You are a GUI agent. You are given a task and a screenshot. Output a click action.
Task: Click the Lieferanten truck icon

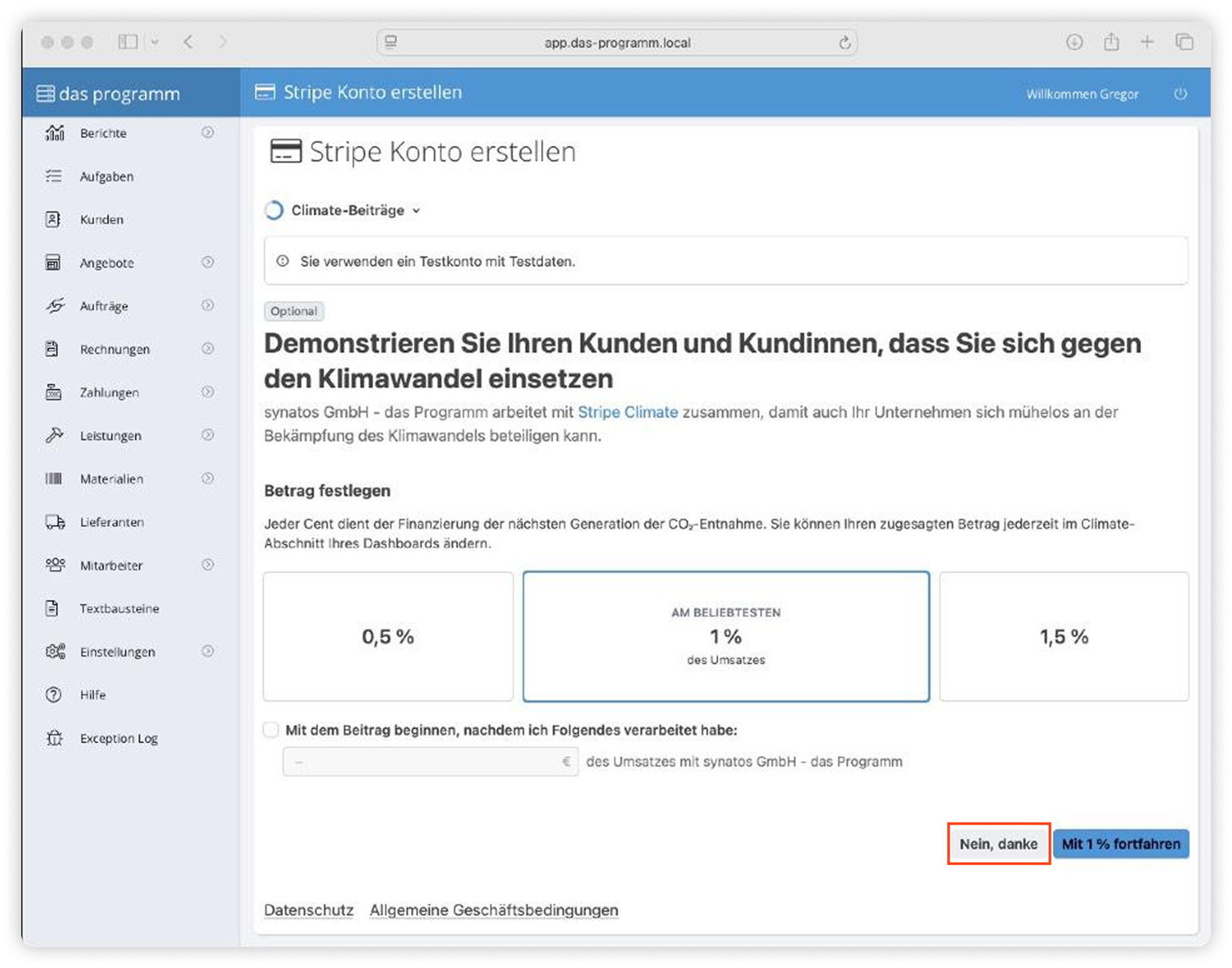point(54,522)
